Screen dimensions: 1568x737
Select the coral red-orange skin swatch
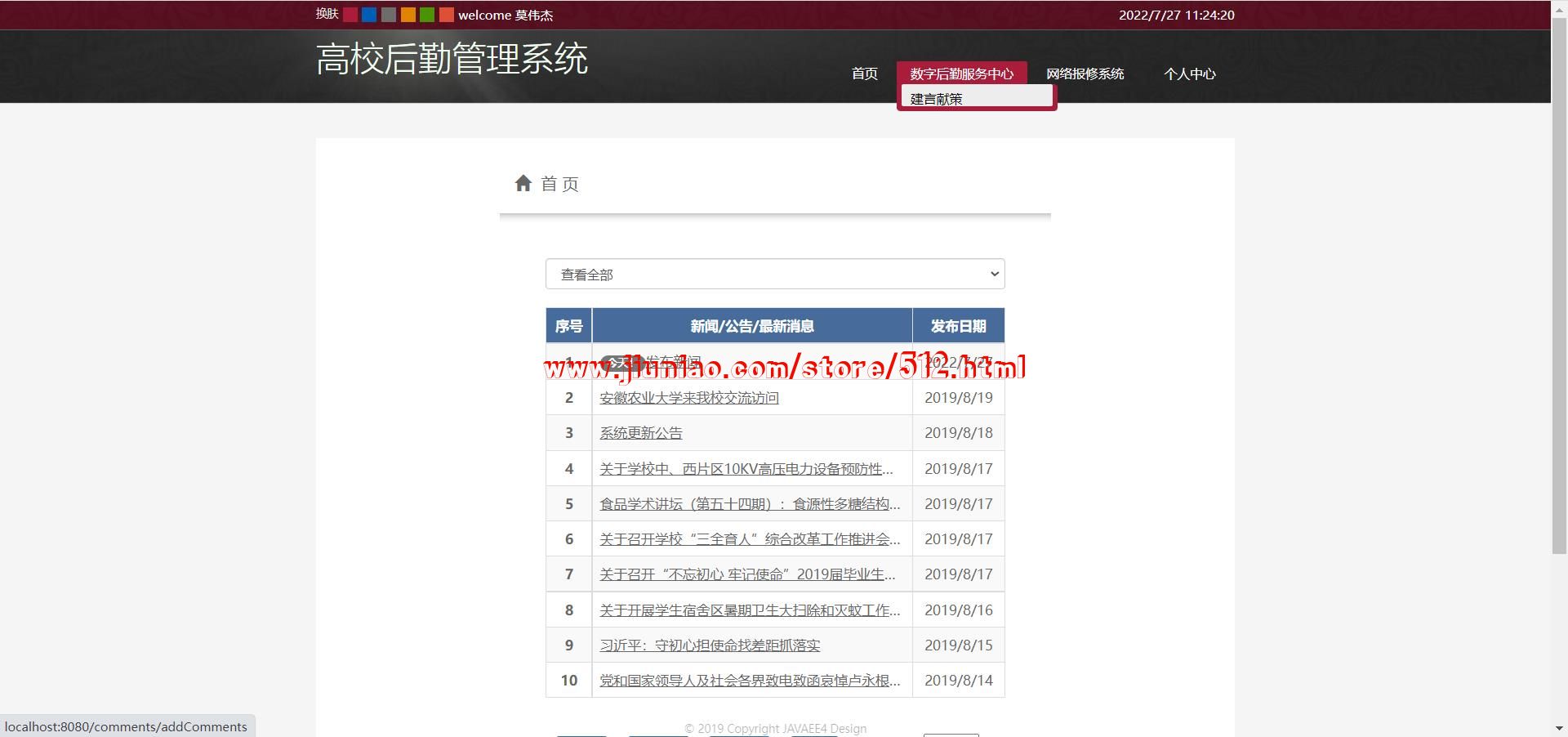446,15
